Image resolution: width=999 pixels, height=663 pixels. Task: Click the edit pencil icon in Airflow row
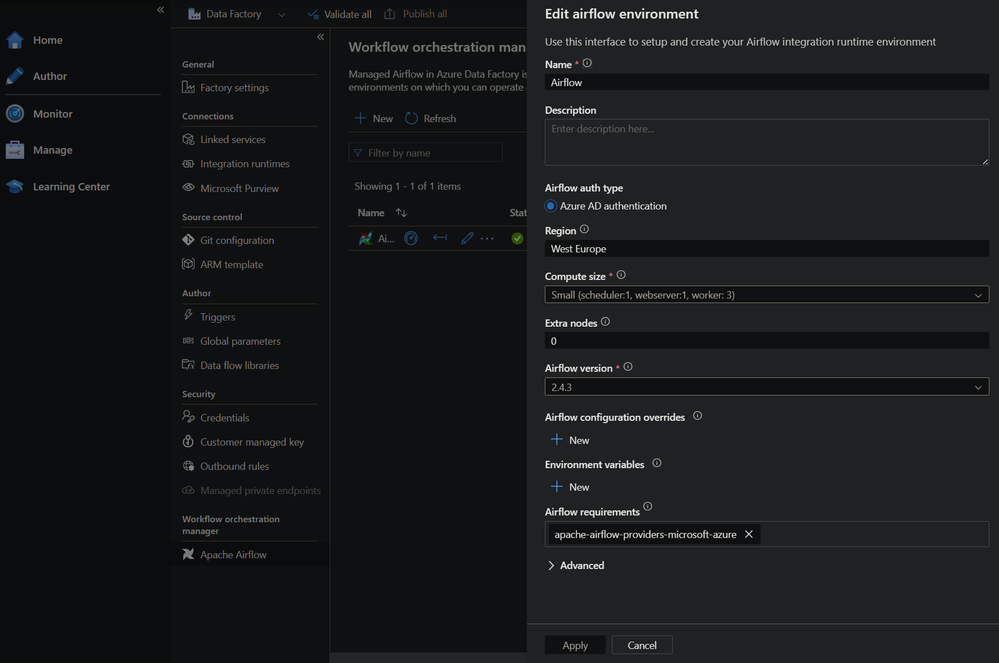(x=467, y=238)
